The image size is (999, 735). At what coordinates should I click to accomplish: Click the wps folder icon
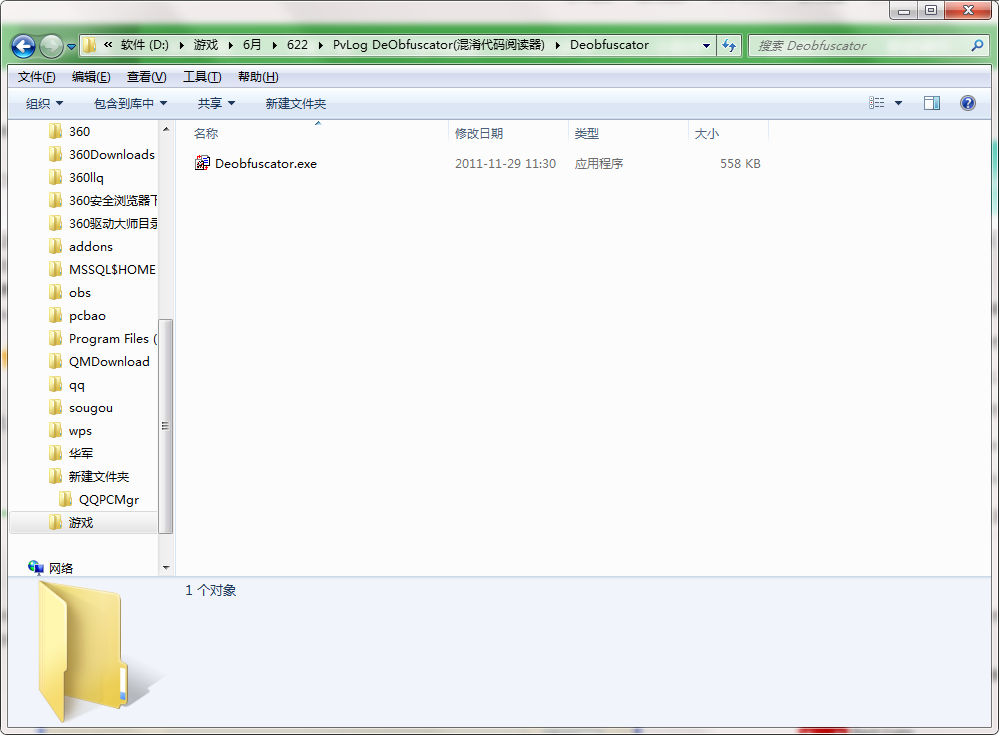click(55, 431)
